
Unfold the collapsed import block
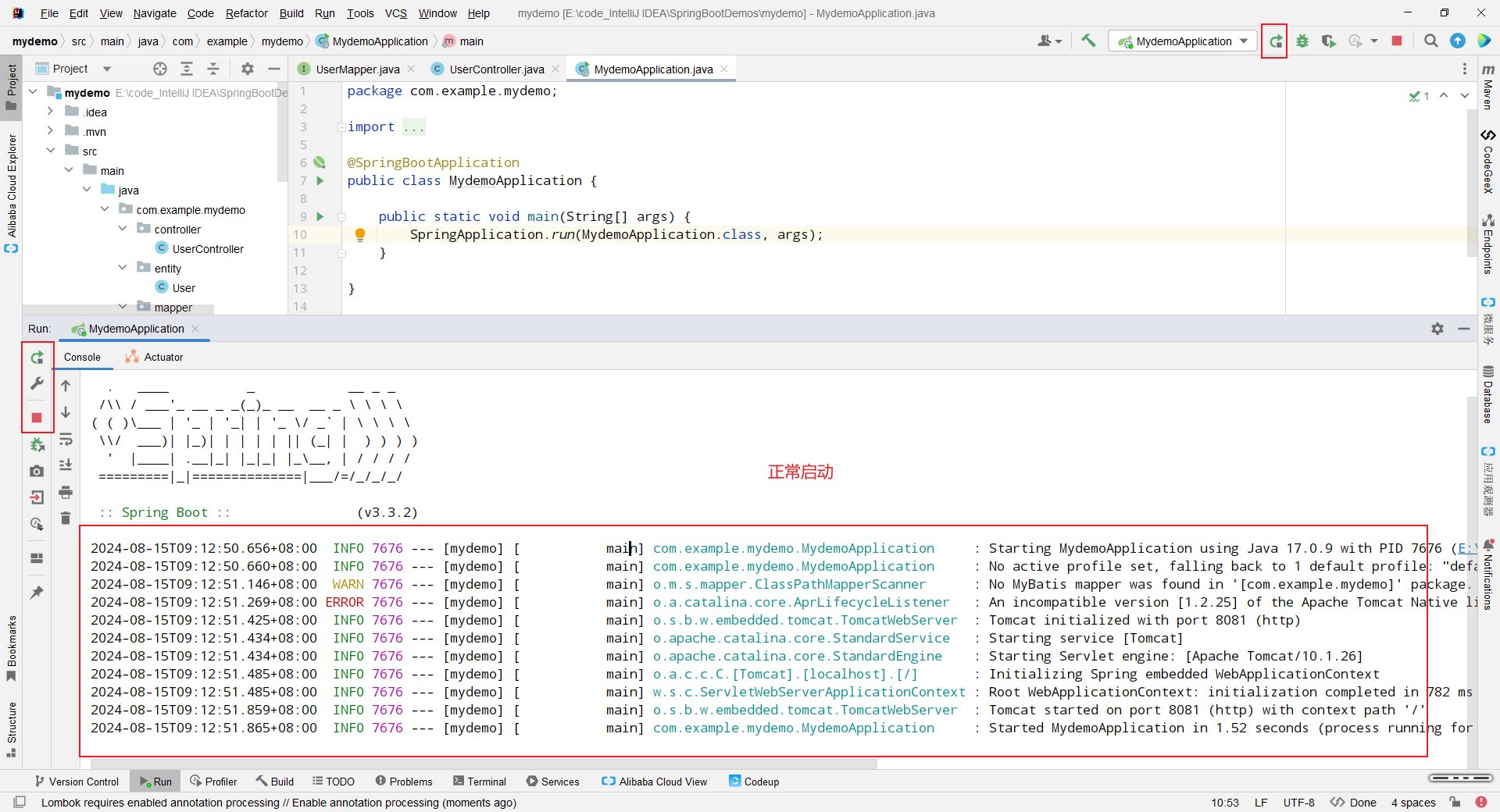point(341,127)
